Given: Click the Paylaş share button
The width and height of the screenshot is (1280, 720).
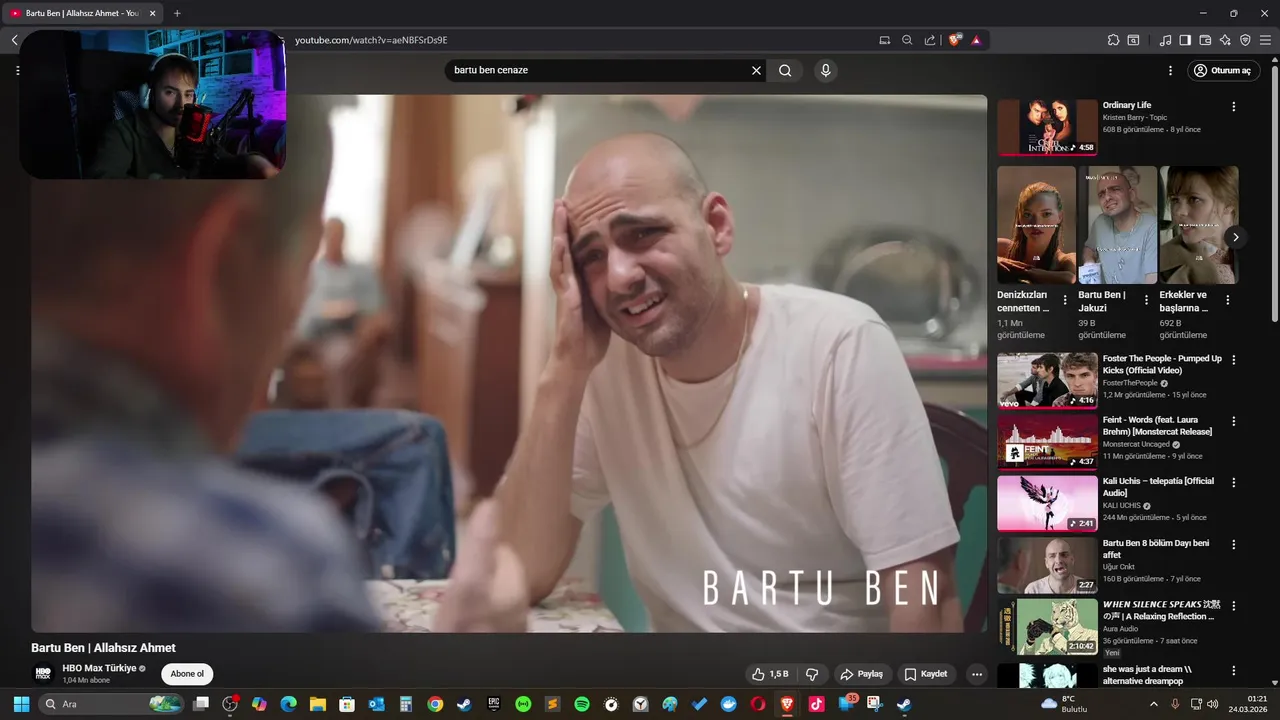Looking at the screenshot, I should (x=862, y=674).
